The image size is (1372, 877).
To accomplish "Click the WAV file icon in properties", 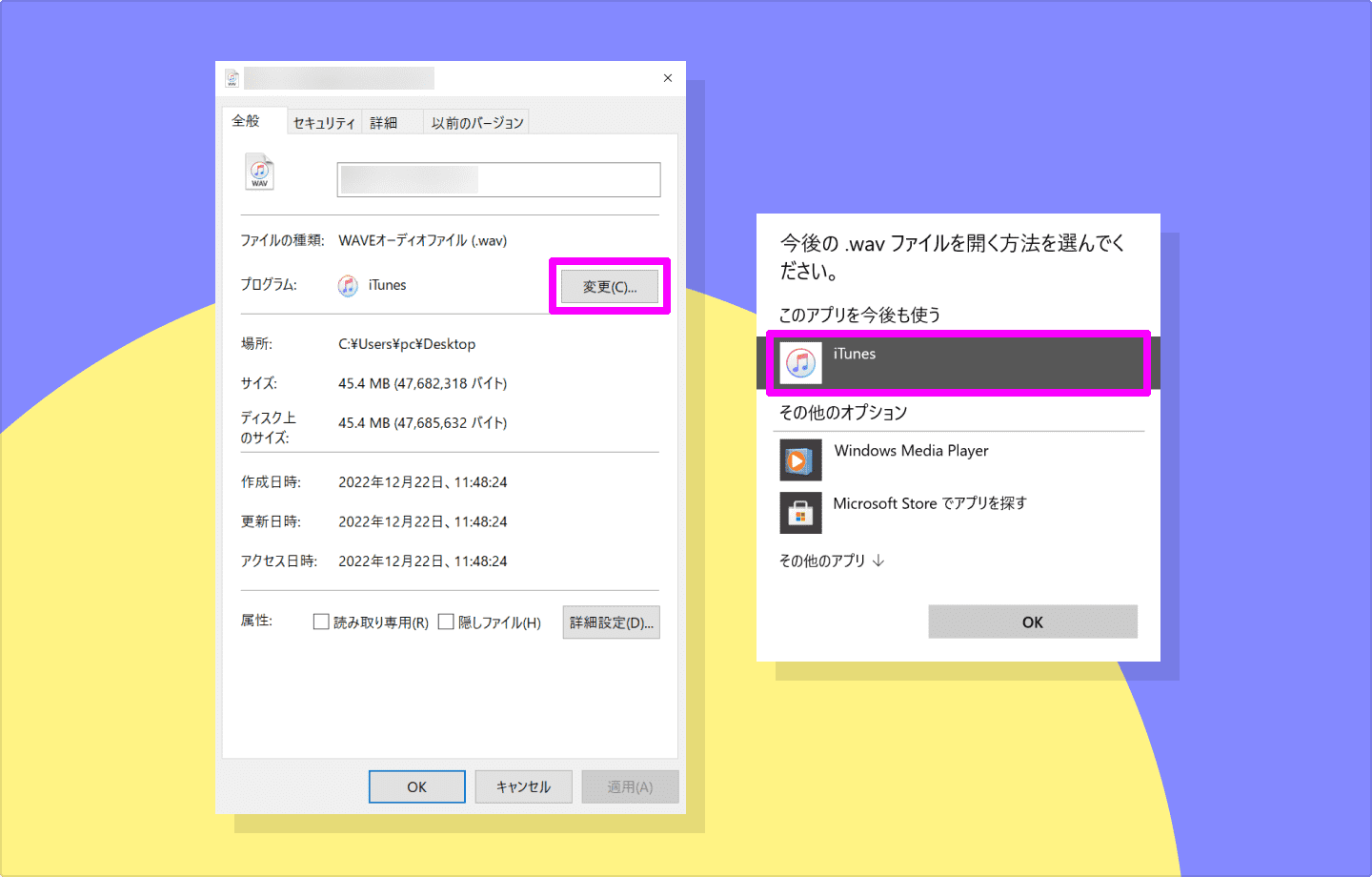I will (x=259, y=172).
